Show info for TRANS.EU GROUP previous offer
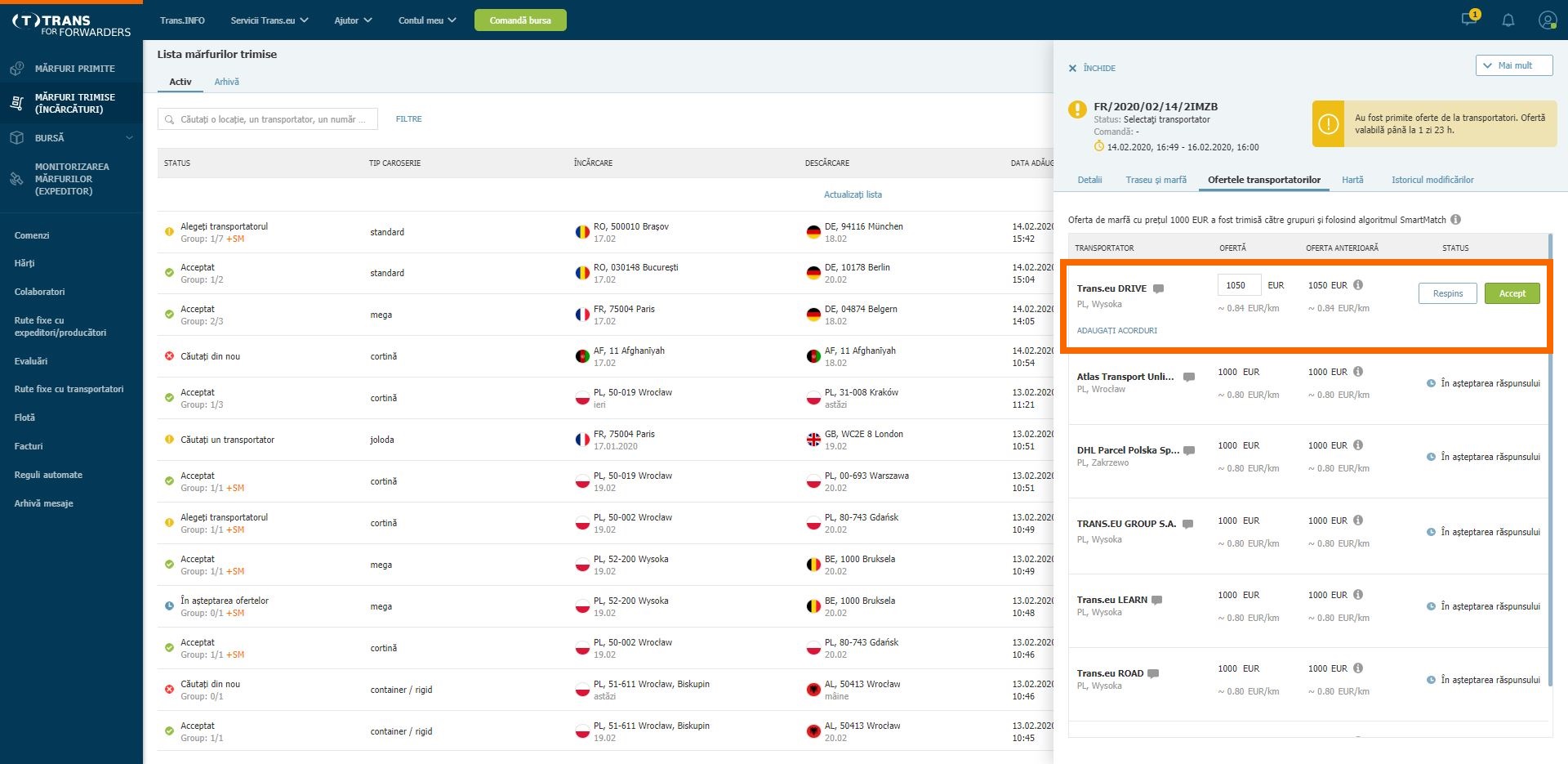The height and width of the screenshot is (764, 1568). [1358, 521]
